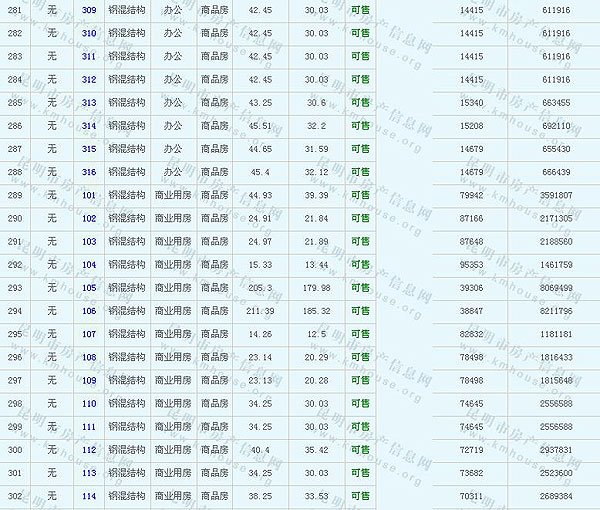Open room 112 link
This screenshot has width=600, height=510.
89,450
